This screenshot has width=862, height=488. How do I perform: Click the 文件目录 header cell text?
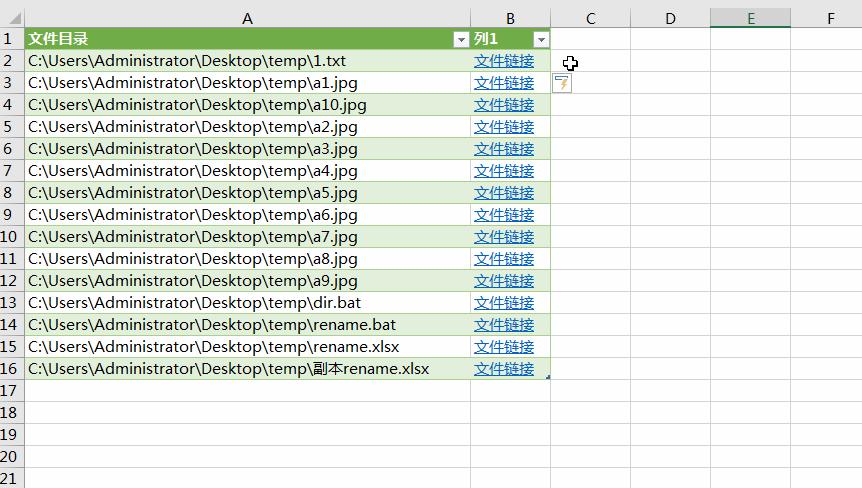click(58, 39)
